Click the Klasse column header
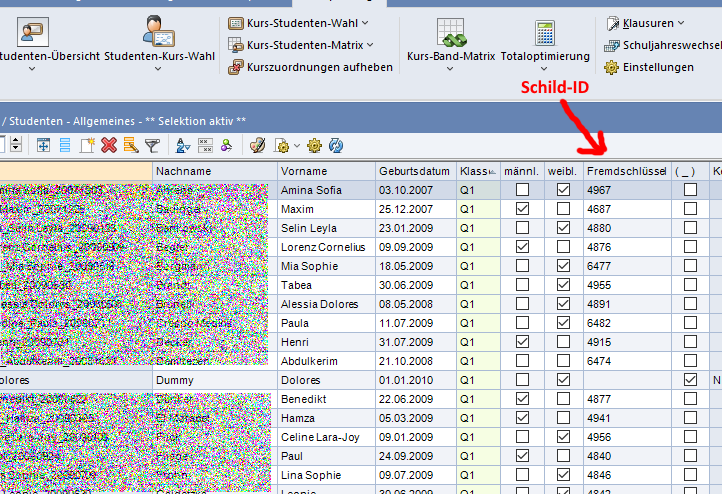722x494 pixels. (x=478, y=171)
